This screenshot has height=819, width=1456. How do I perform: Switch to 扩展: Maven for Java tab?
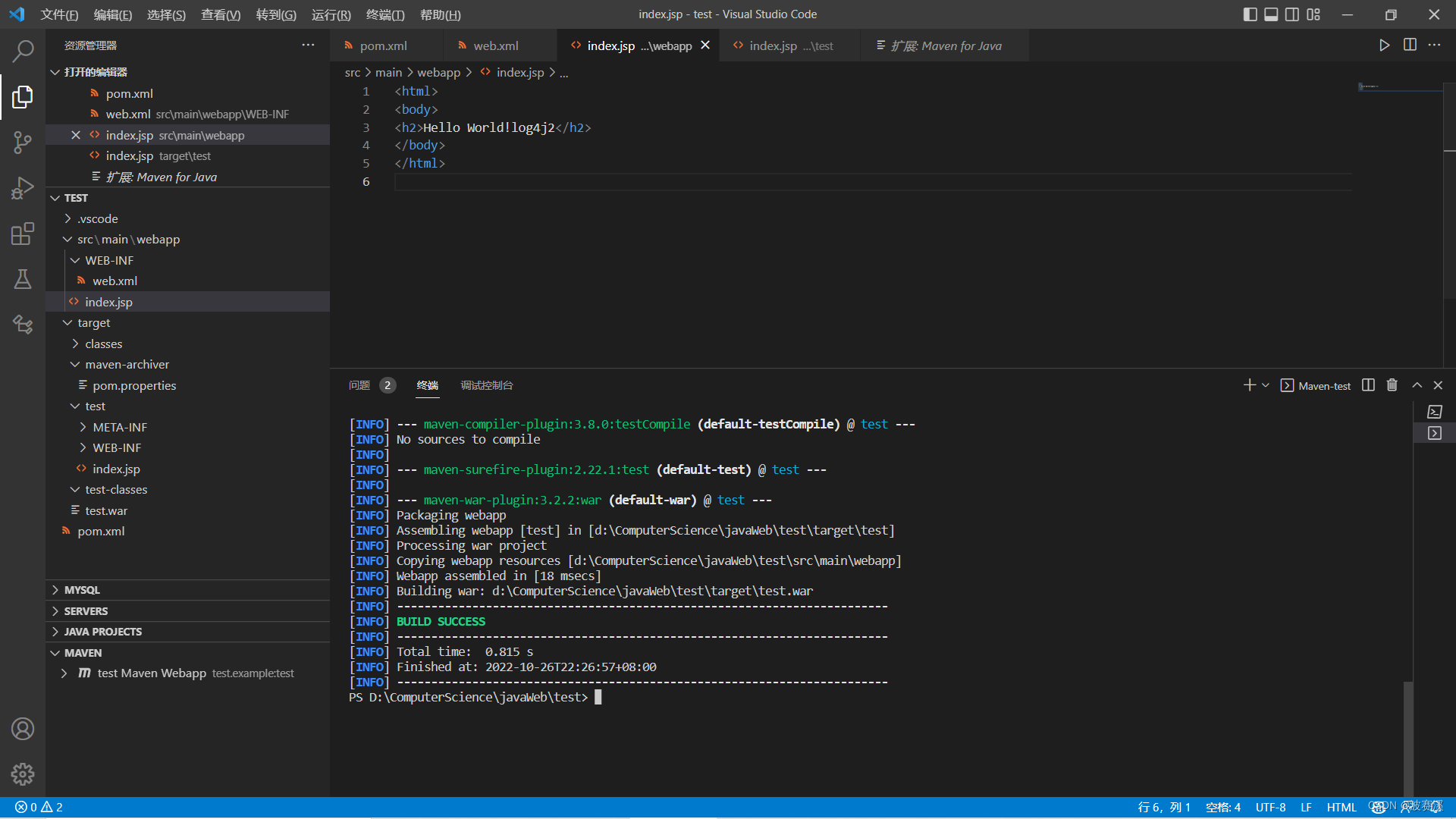tap(945, 45)
